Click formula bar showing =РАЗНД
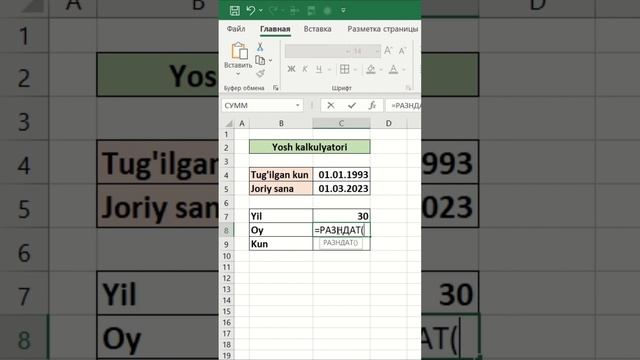This screenshot has width=640, height=360. (x=404, y=105)
